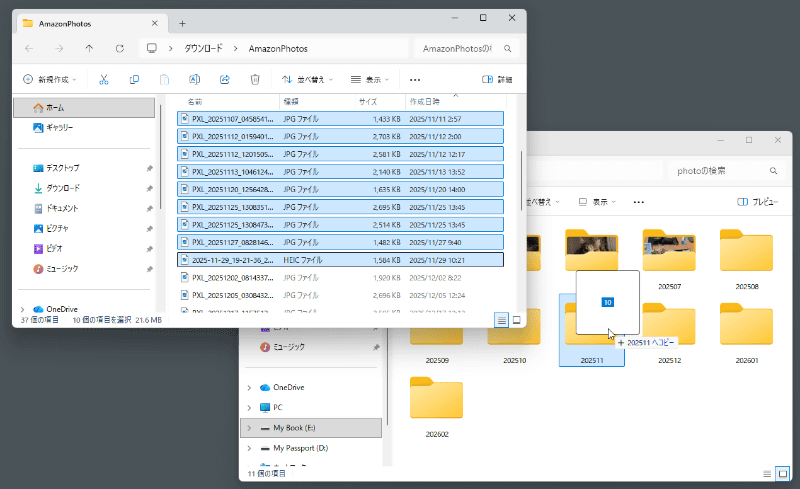Open the 表示 view dropdown in AmazonPhotos

point(370,79)
